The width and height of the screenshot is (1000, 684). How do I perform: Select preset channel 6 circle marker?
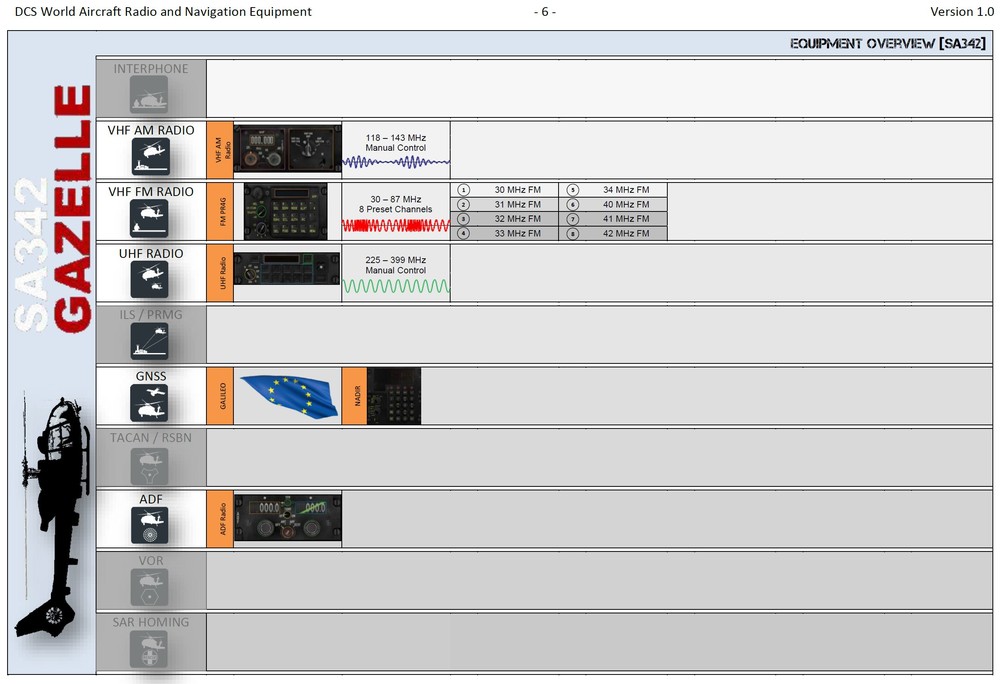573,205
